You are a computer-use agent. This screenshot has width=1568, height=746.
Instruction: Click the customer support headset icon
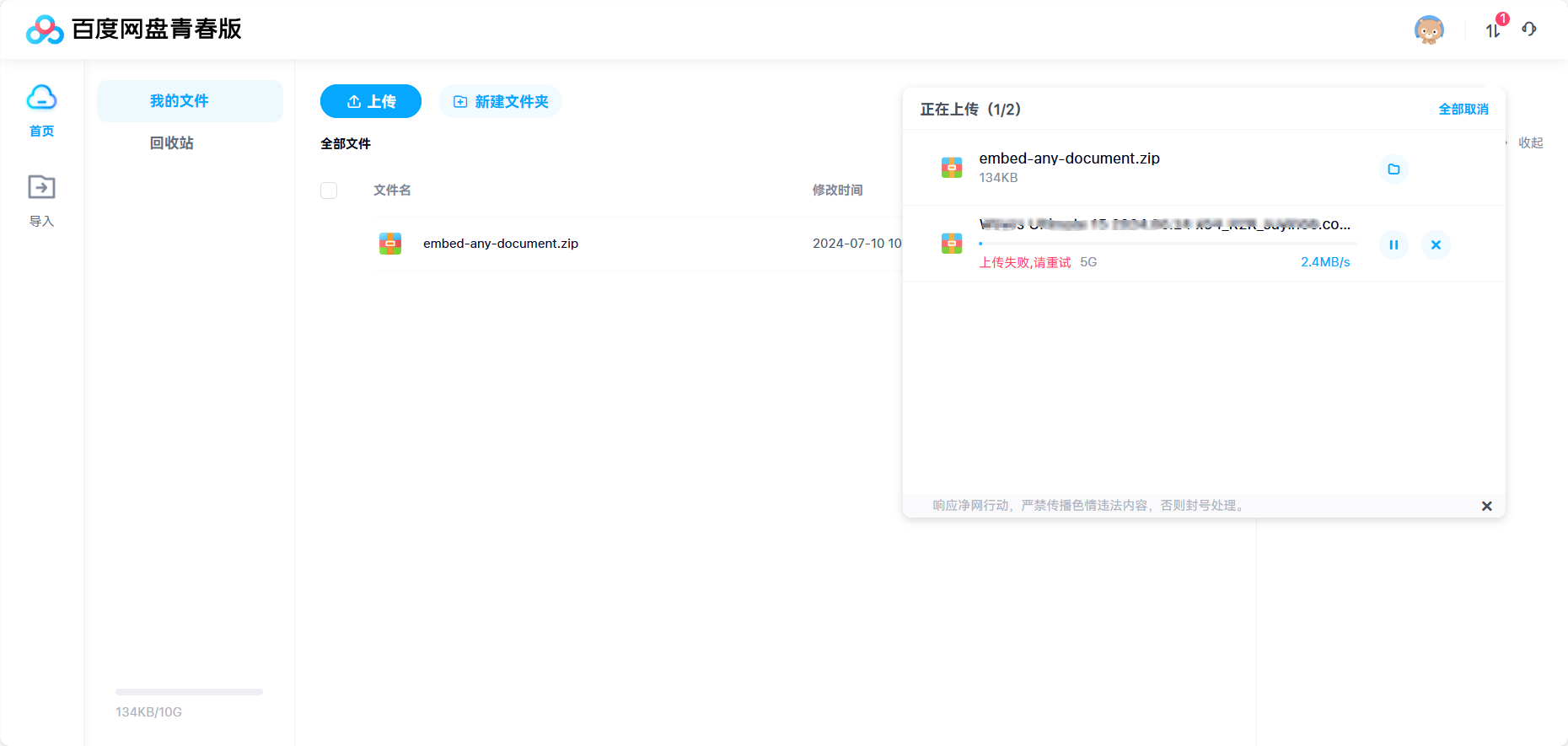coord(1529,30)
